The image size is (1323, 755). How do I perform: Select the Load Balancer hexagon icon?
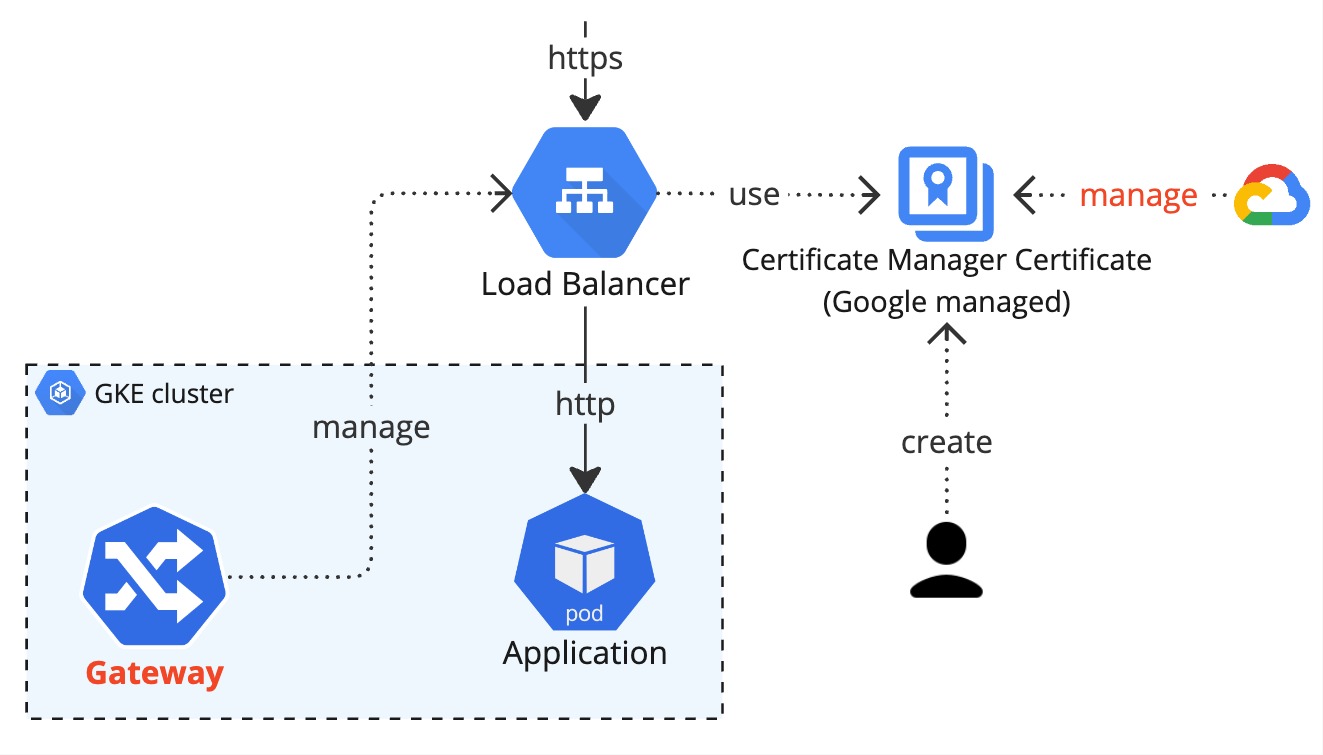pos(585,190)
